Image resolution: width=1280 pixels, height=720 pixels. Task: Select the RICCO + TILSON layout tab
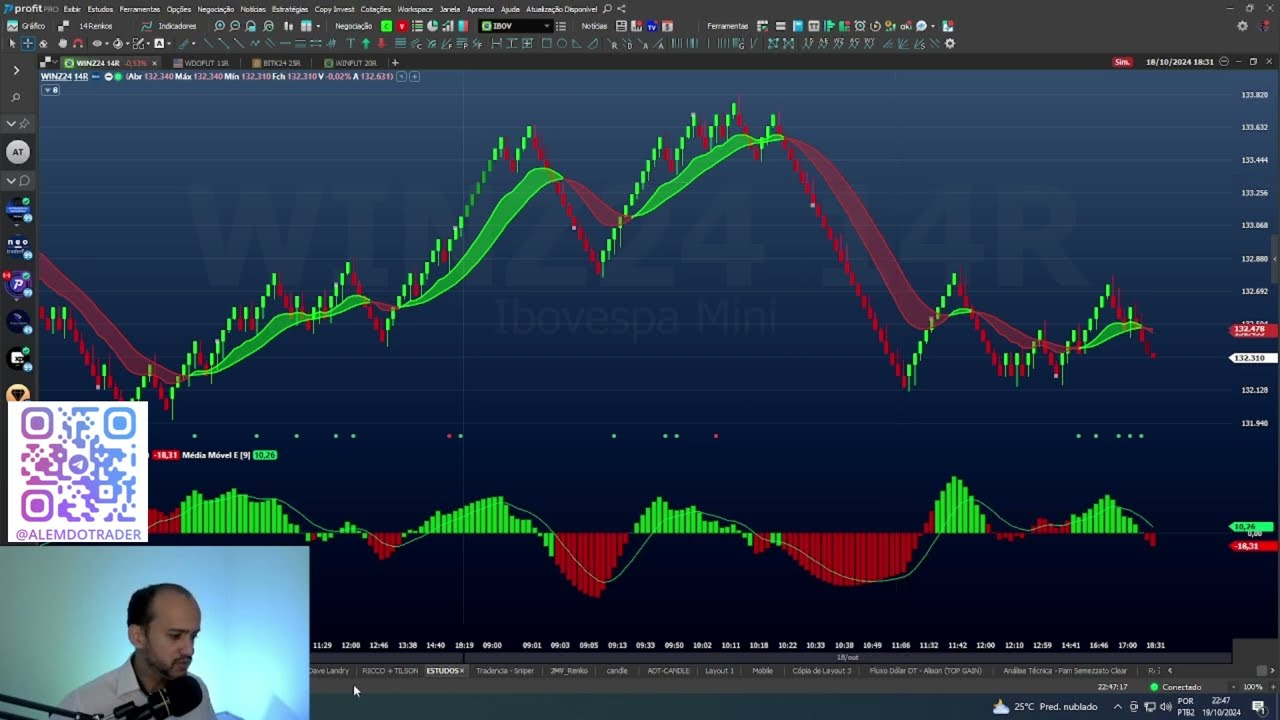point(390,671)
